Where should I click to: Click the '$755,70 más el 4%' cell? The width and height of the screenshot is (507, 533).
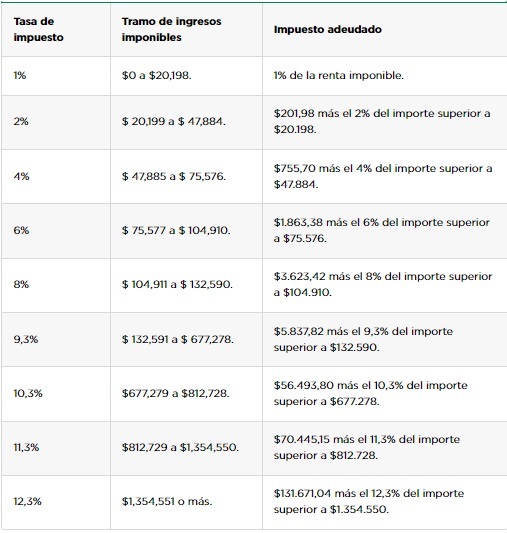(383, 176)
